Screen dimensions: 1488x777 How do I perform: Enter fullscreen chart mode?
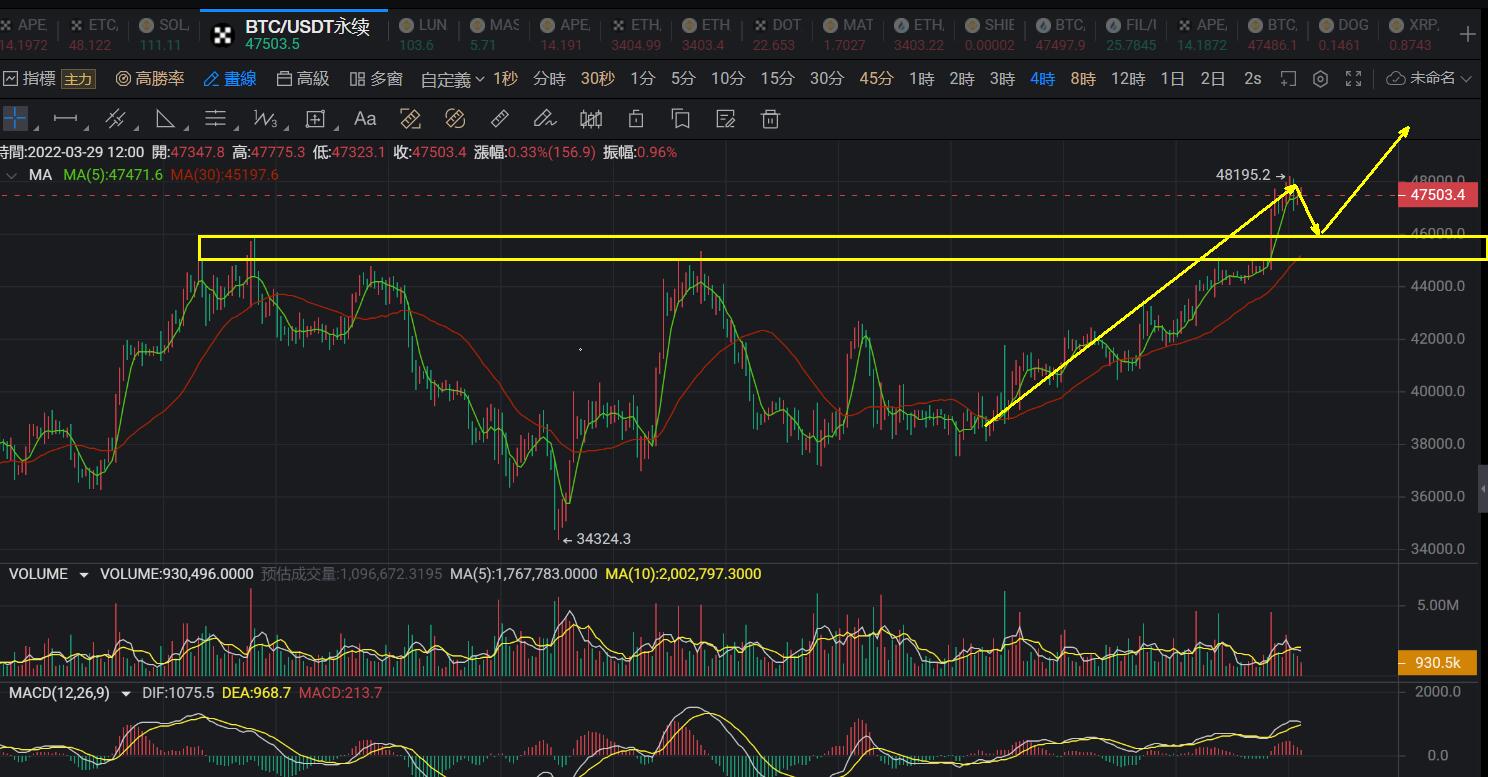point(1354,79)
